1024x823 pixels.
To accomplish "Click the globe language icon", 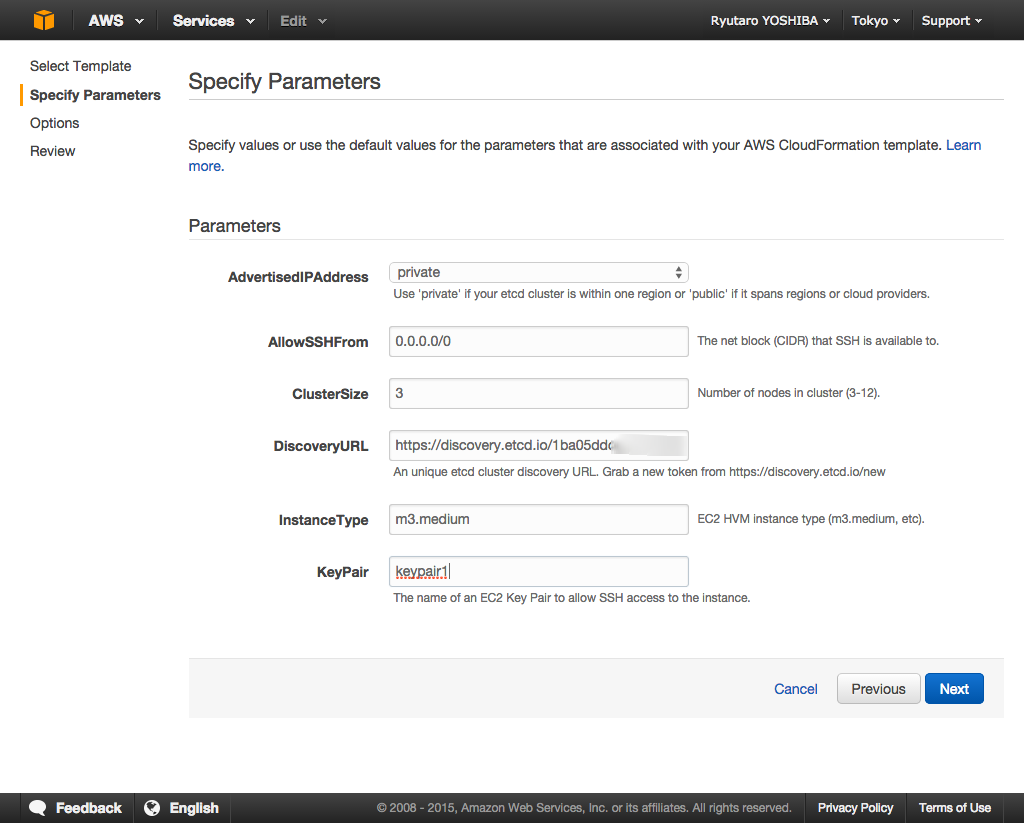I will pyautogui.click(x=152, y=808).
